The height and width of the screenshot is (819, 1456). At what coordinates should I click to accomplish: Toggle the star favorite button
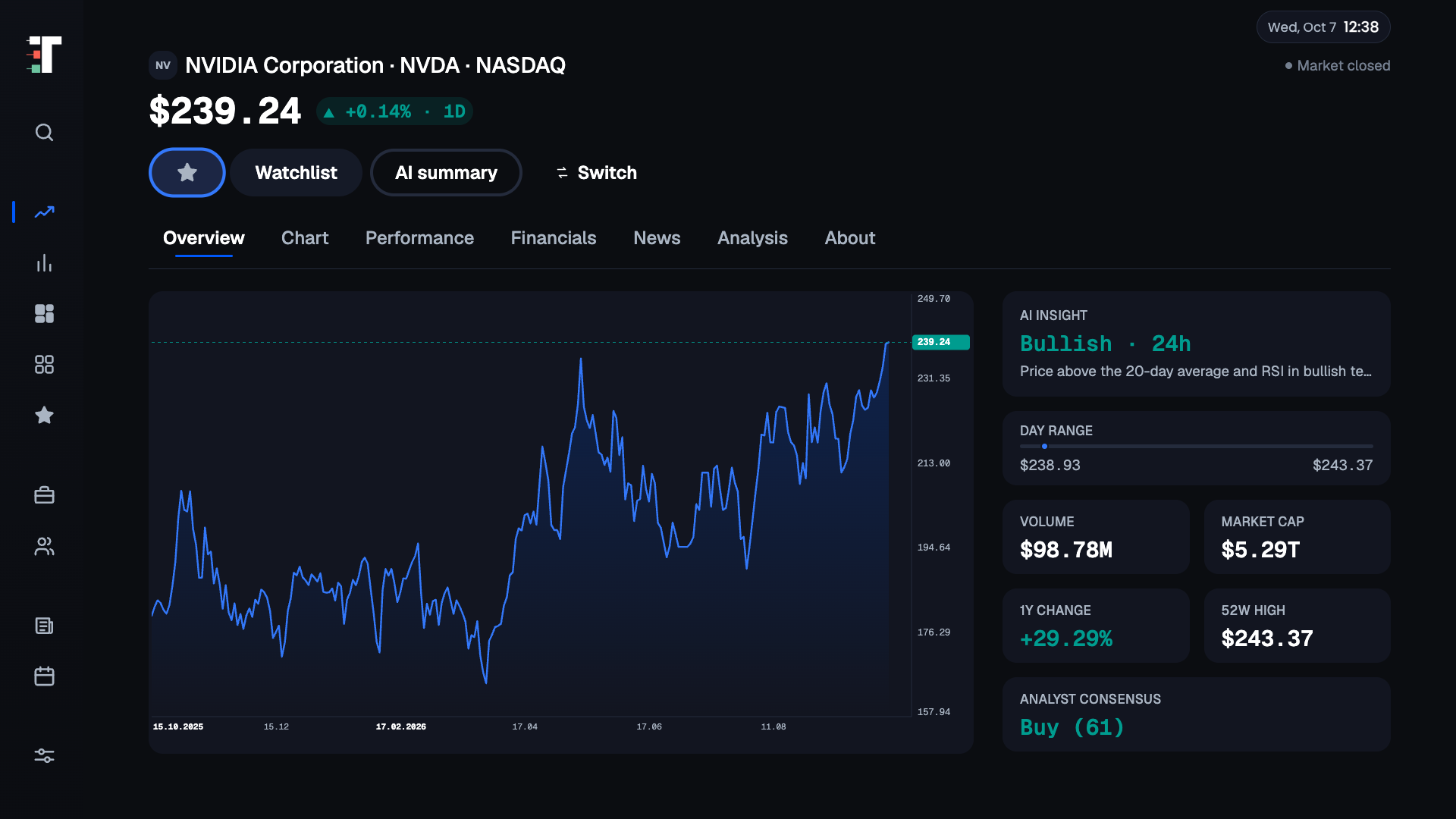187,173
